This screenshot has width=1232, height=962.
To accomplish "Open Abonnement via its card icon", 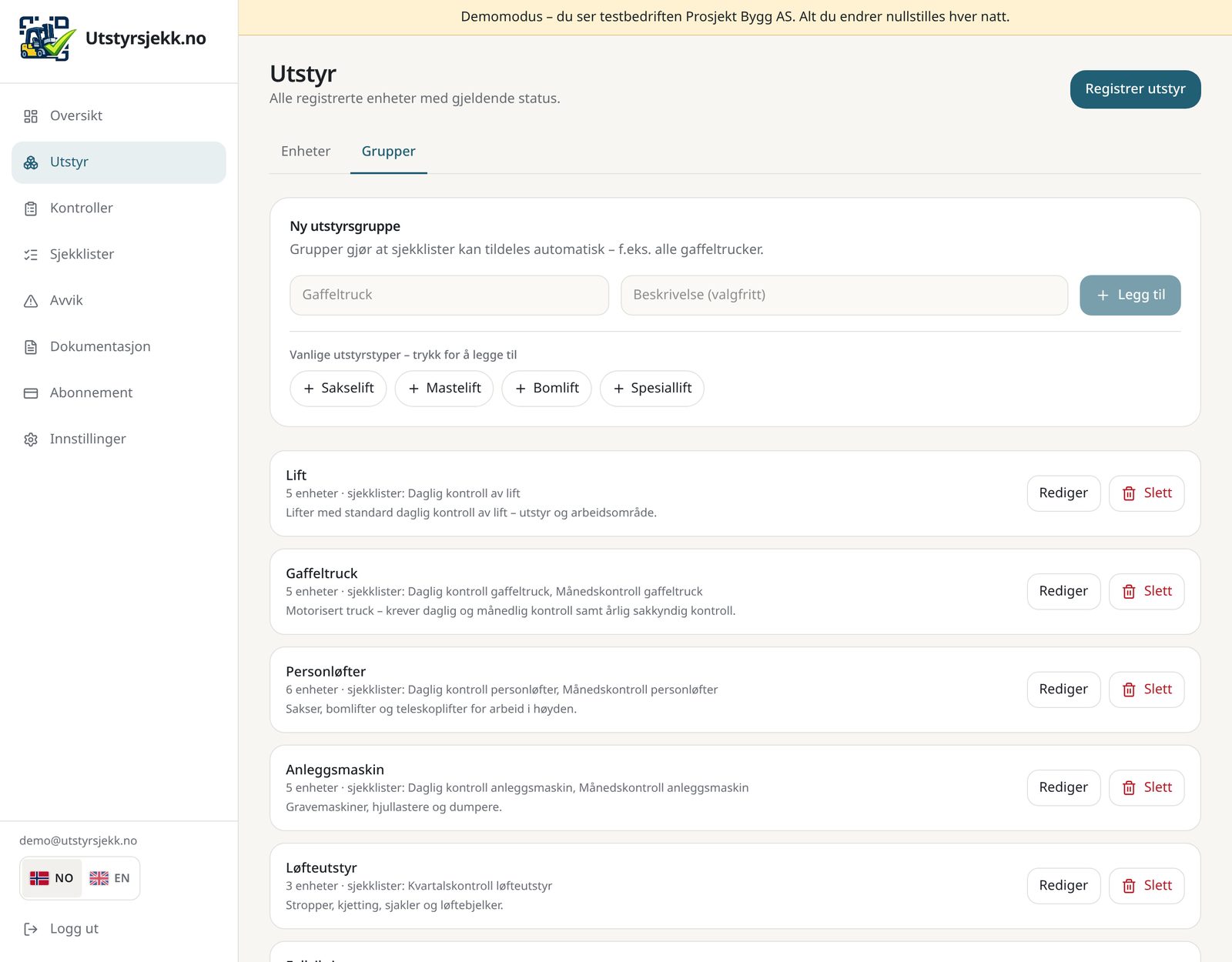I will [31, 393].
